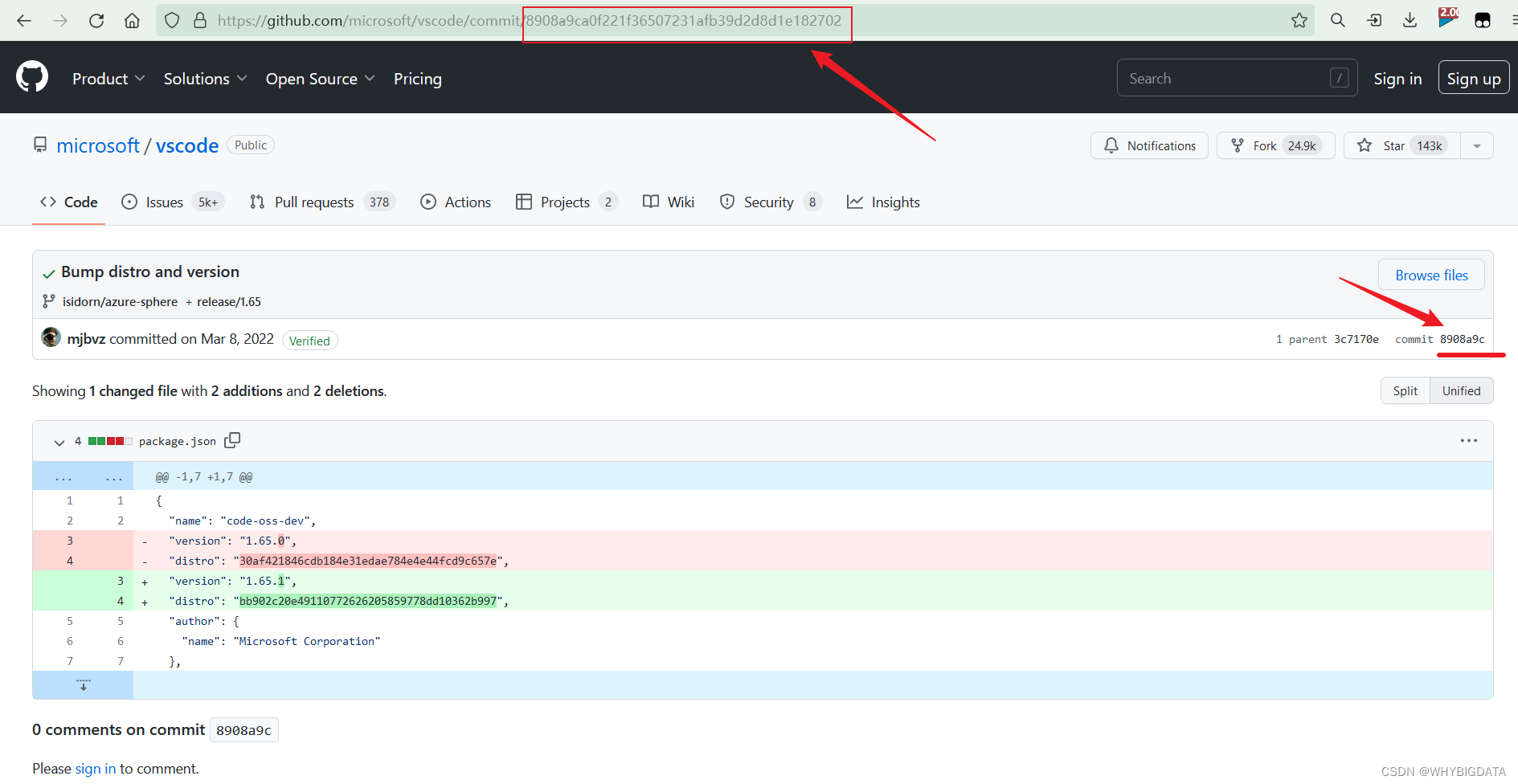
Task: Expand the Solutions dropdown menu
Action: click(205, 79)
